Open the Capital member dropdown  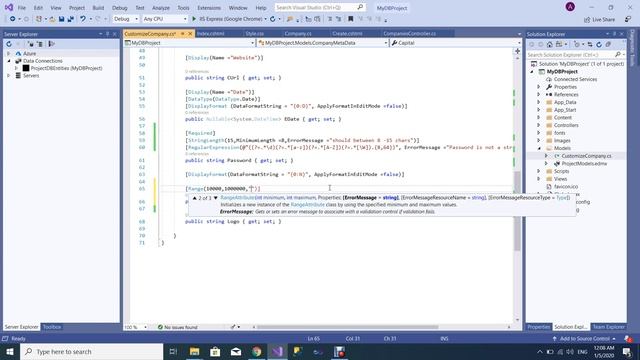(456, 43)
